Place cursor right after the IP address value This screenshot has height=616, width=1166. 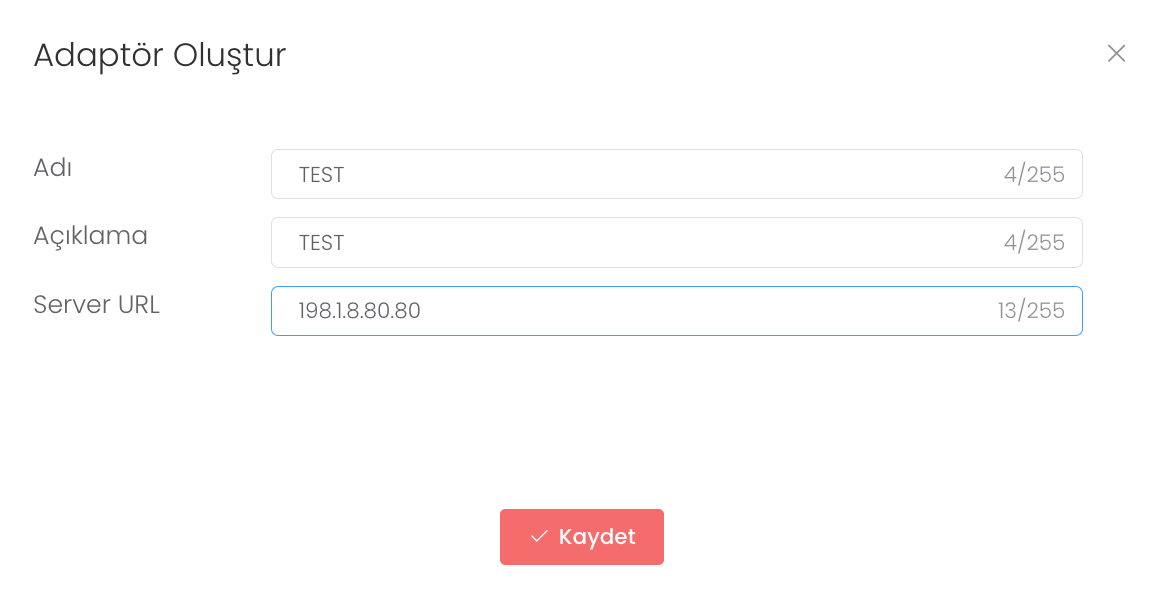click(x=422, y=311)
